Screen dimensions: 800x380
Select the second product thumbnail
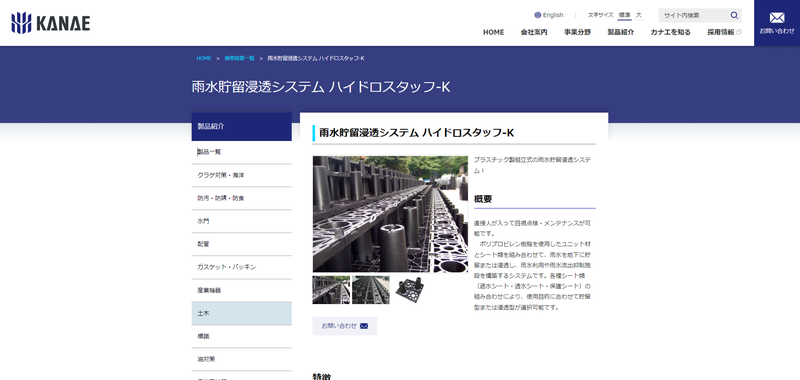coord(371,290)
